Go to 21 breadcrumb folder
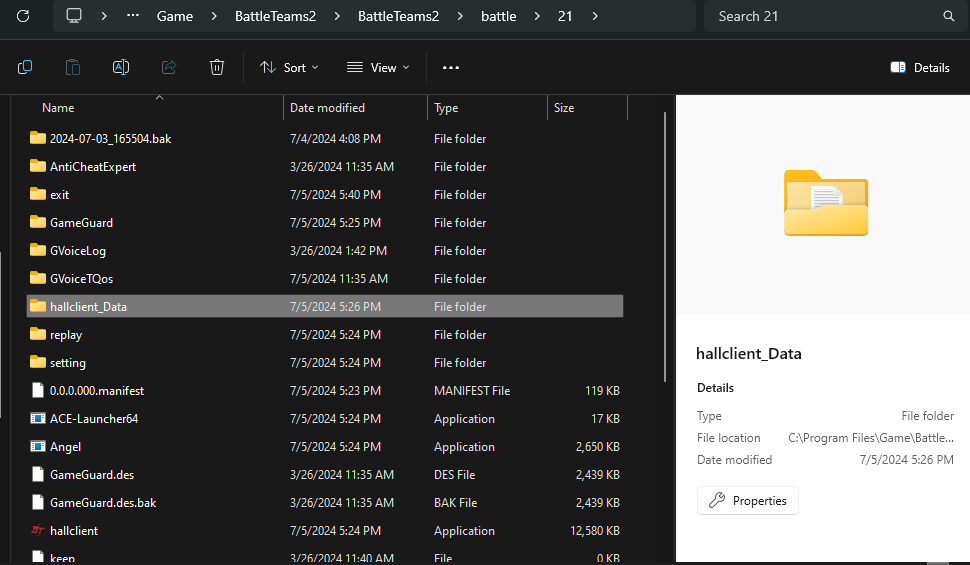Image resolution: width=970 pixels, height=565 pixels. 565,16
